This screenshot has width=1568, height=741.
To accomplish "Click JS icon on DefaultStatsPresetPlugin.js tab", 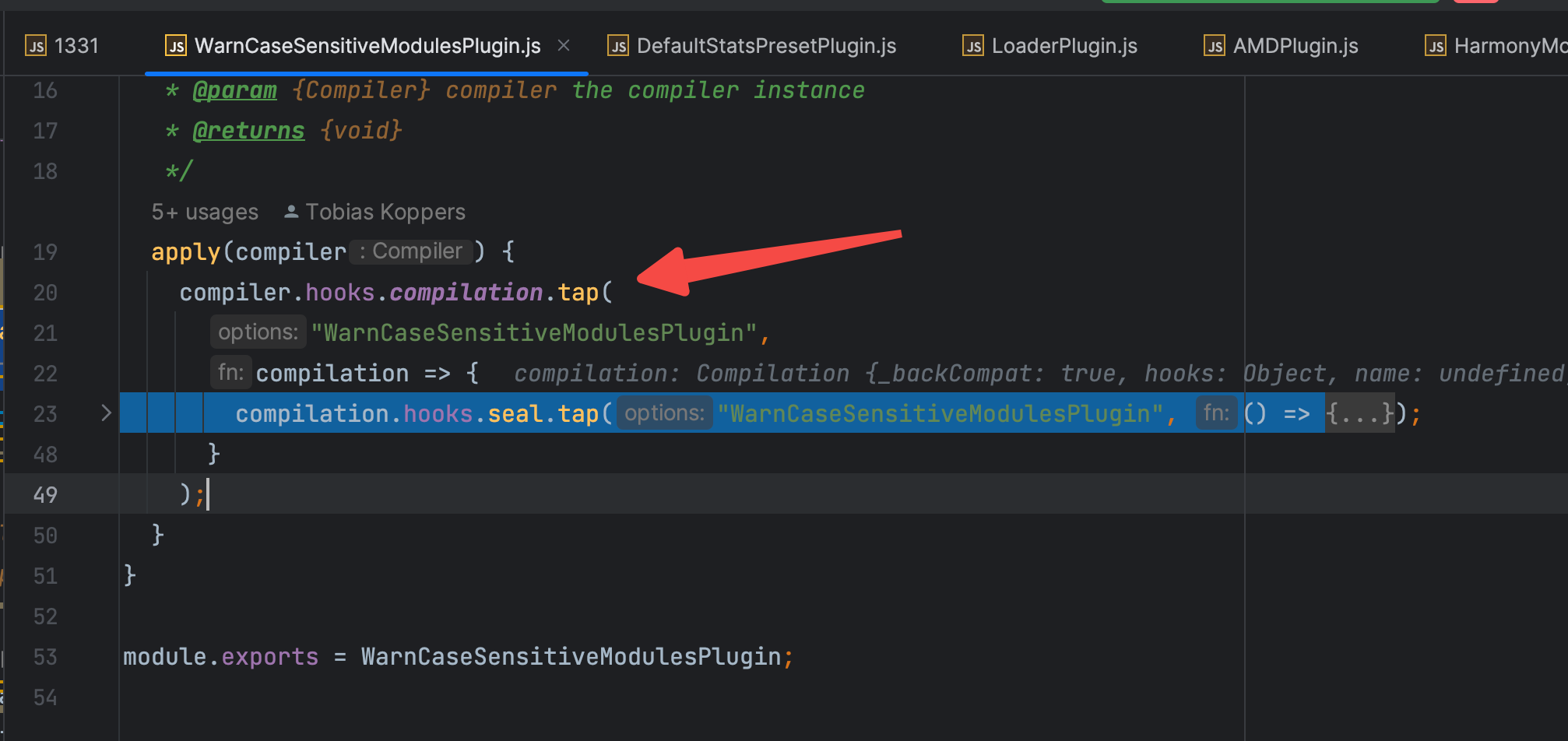I will [x=618, y=47].
